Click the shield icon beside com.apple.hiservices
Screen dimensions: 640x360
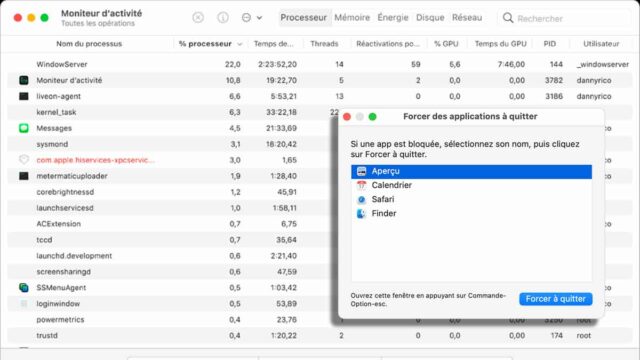pyautogui.click(x=24, y=160)
